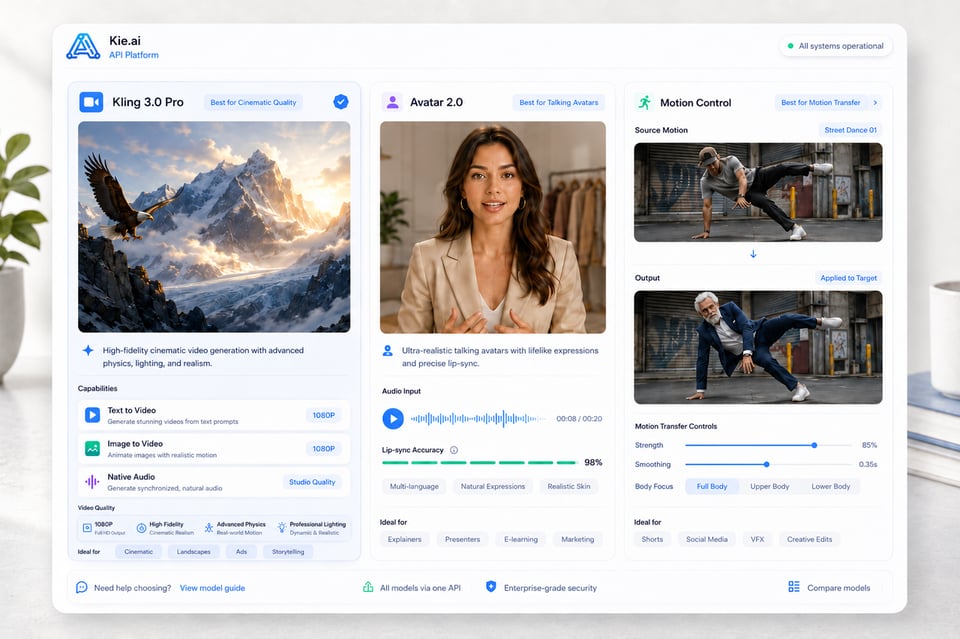Viewport: 960px width, 639px height.
Task: Click the Text to Video 1080P badge
Action: [x=323, y=415]
